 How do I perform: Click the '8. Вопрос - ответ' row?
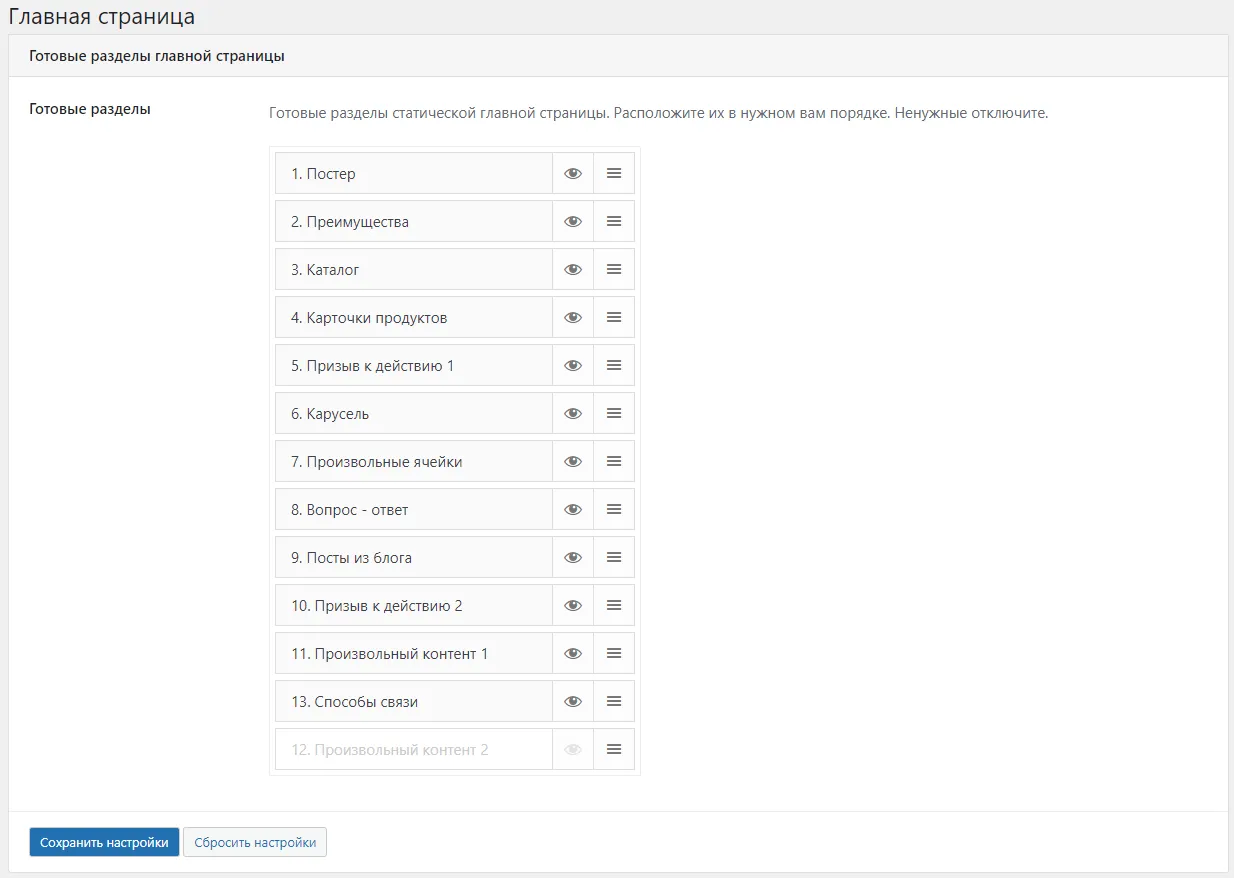pyautogui.click(x=414, y=509)
